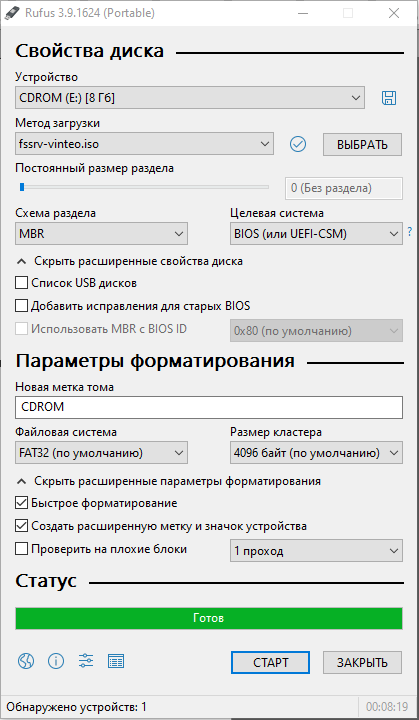Click the checksum checkmark icon
The height and width of the screenshot is (720, 419).
click(x=298, y=144)
